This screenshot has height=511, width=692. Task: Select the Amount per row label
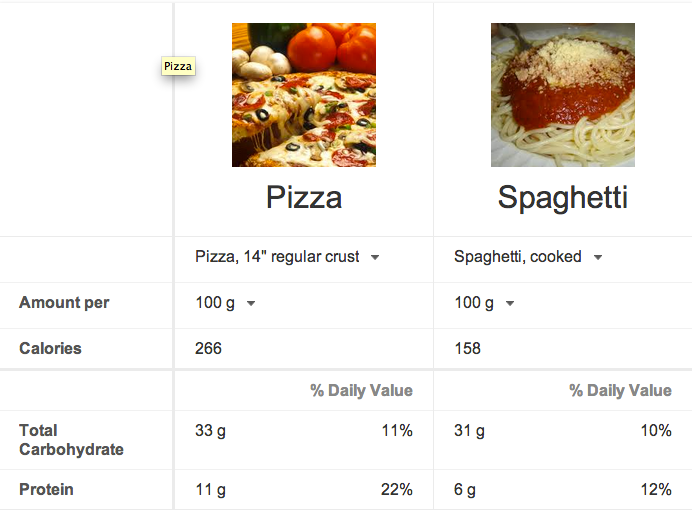pyautogui.click(x=64, y=303)
